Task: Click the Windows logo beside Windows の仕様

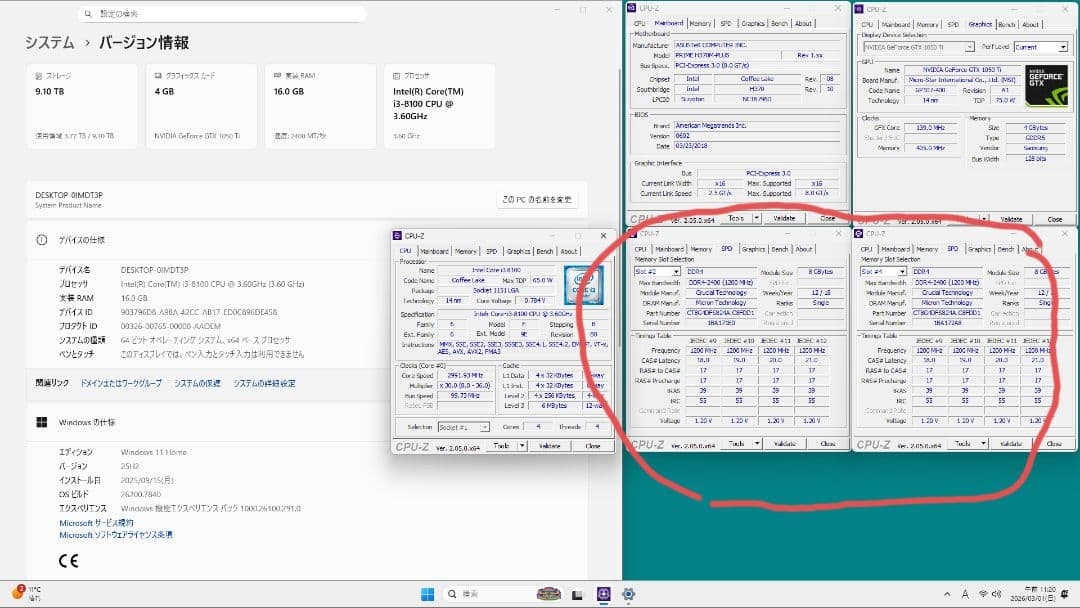Action: tap(41, 422)
